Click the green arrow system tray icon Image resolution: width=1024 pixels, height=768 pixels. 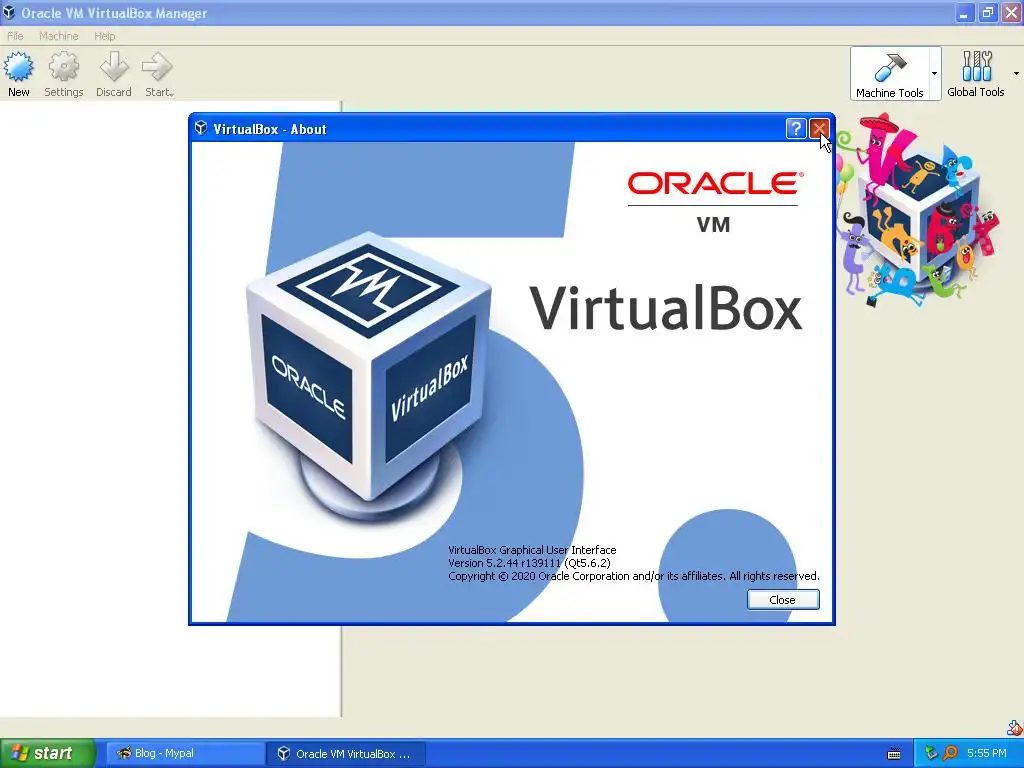click(931, 753)
